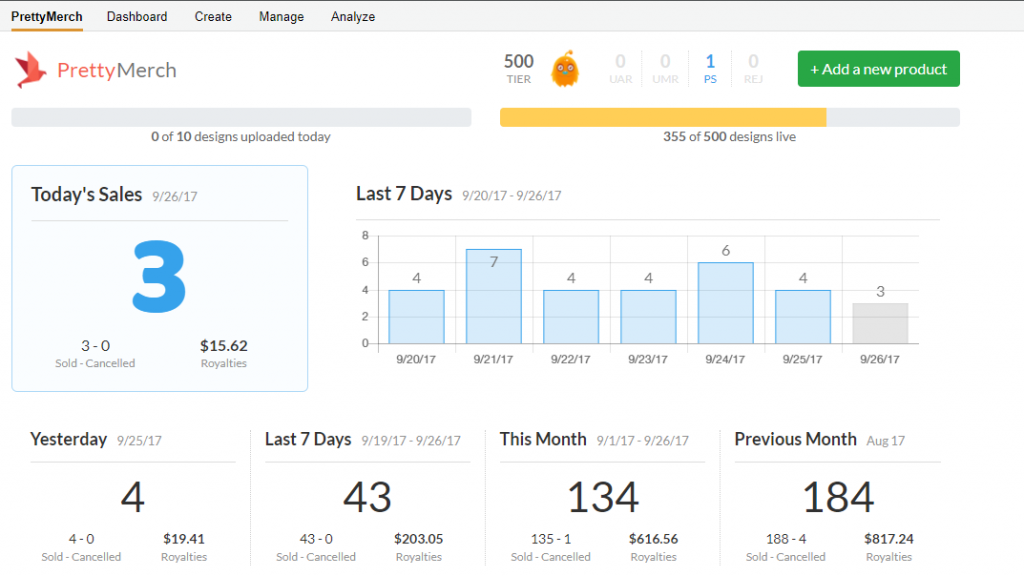
Task: Click the designs uploaded today progress bar
Action: [x=241, y=117]
